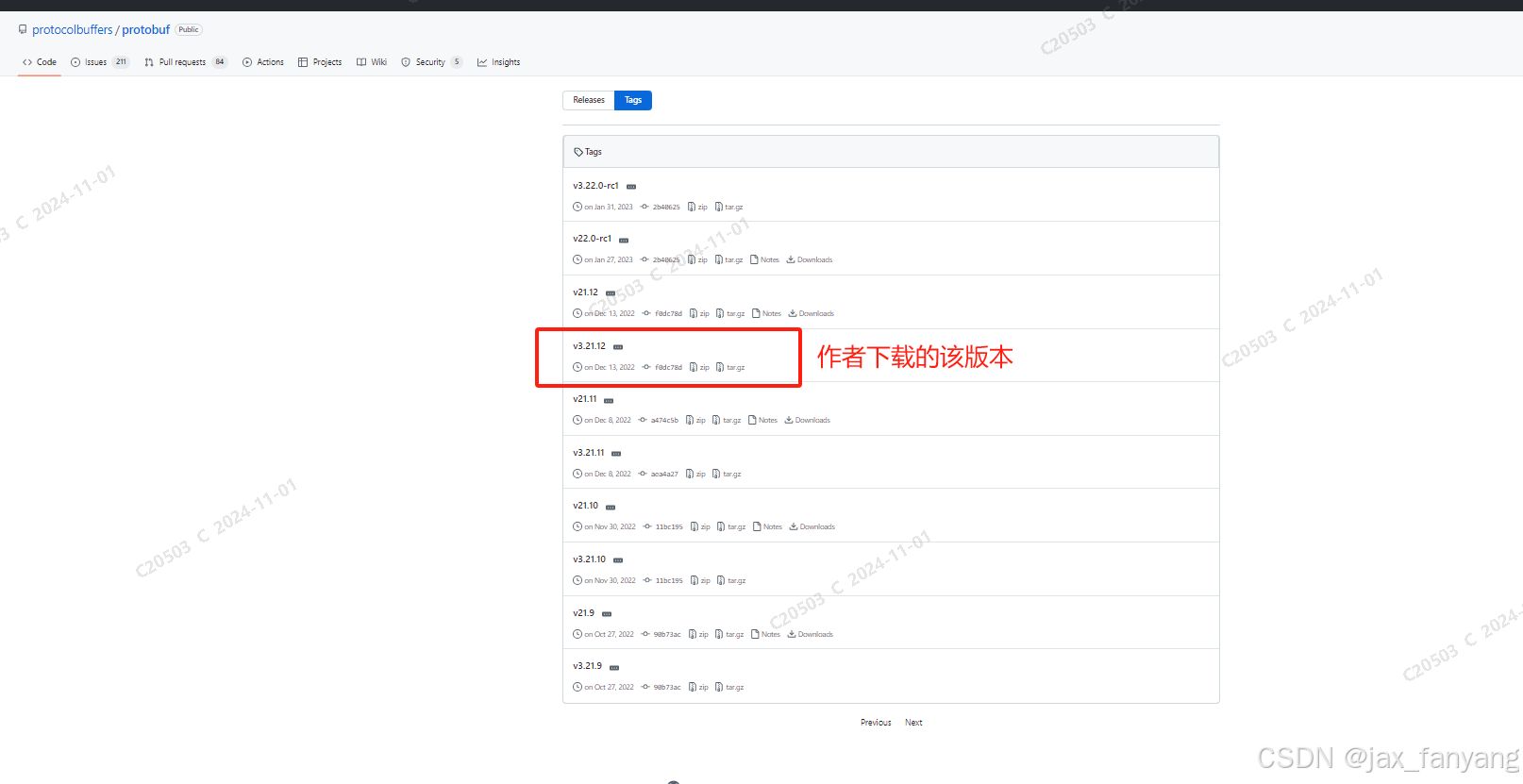Image resolution: width=1523 pixels, height=784 pixels.
Task: Download tar.gz for v3.21.12
Action: pos(731,367)
